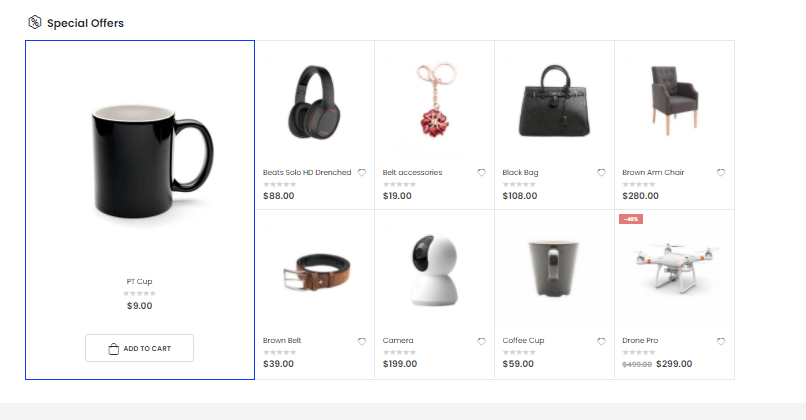Click the Camera product heart icon
Viewport: 806px width, 420px height.
click(481, 341)
